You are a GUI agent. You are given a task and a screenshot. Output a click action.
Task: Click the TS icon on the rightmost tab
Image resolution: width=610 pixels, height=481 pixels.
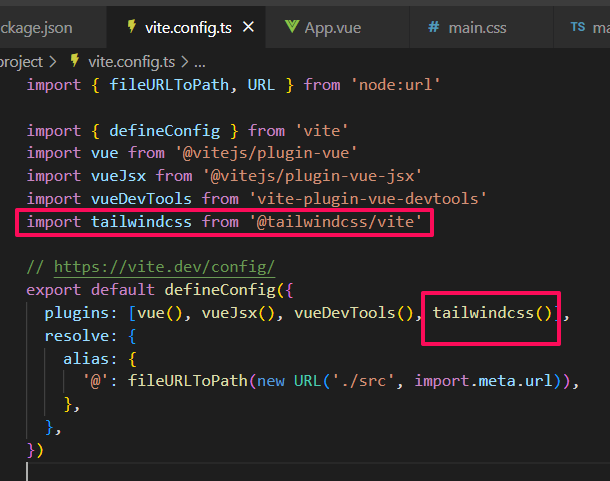pos(577,26)
